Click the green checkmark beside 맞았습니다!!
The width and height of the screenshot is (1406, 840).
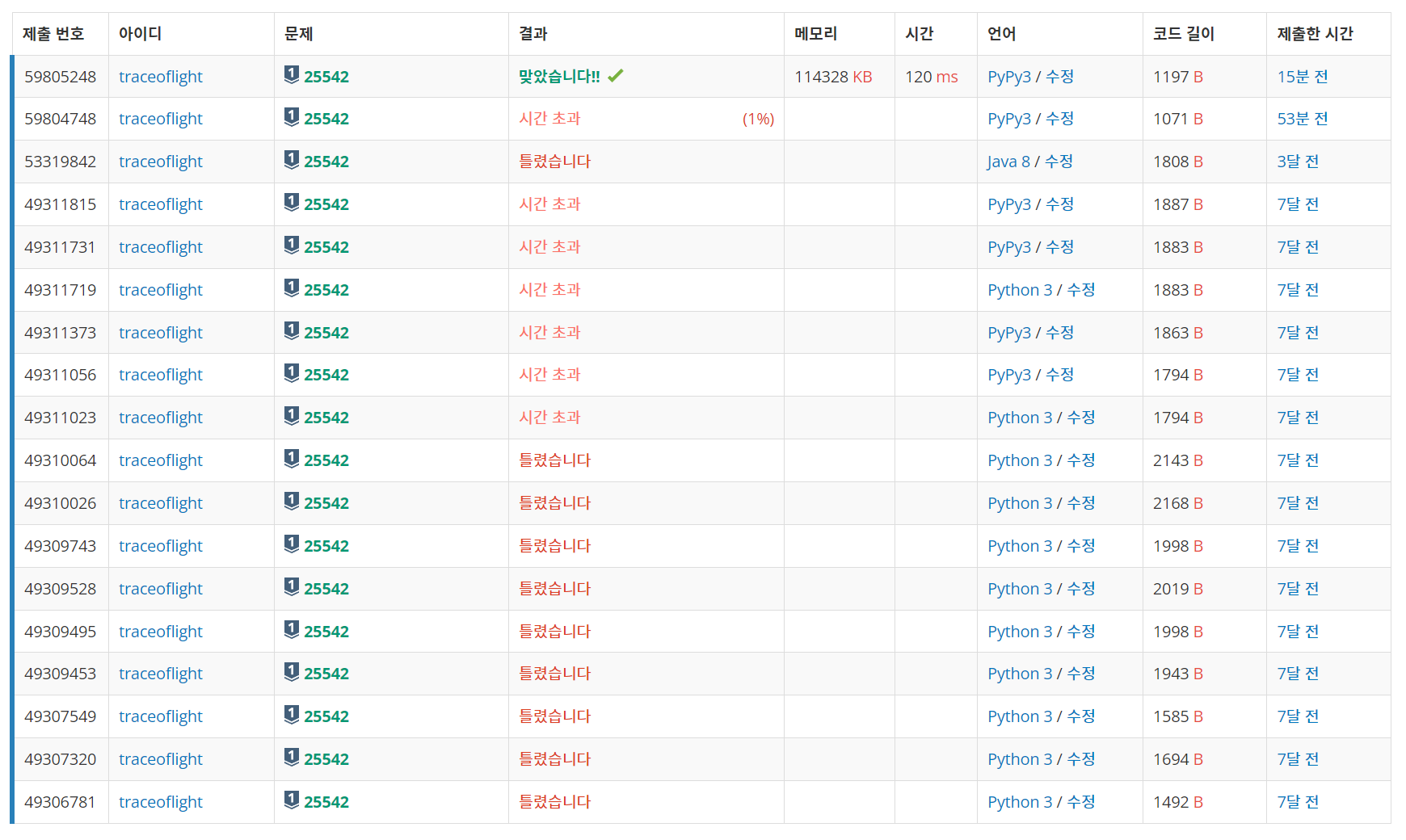coord(616,76)
